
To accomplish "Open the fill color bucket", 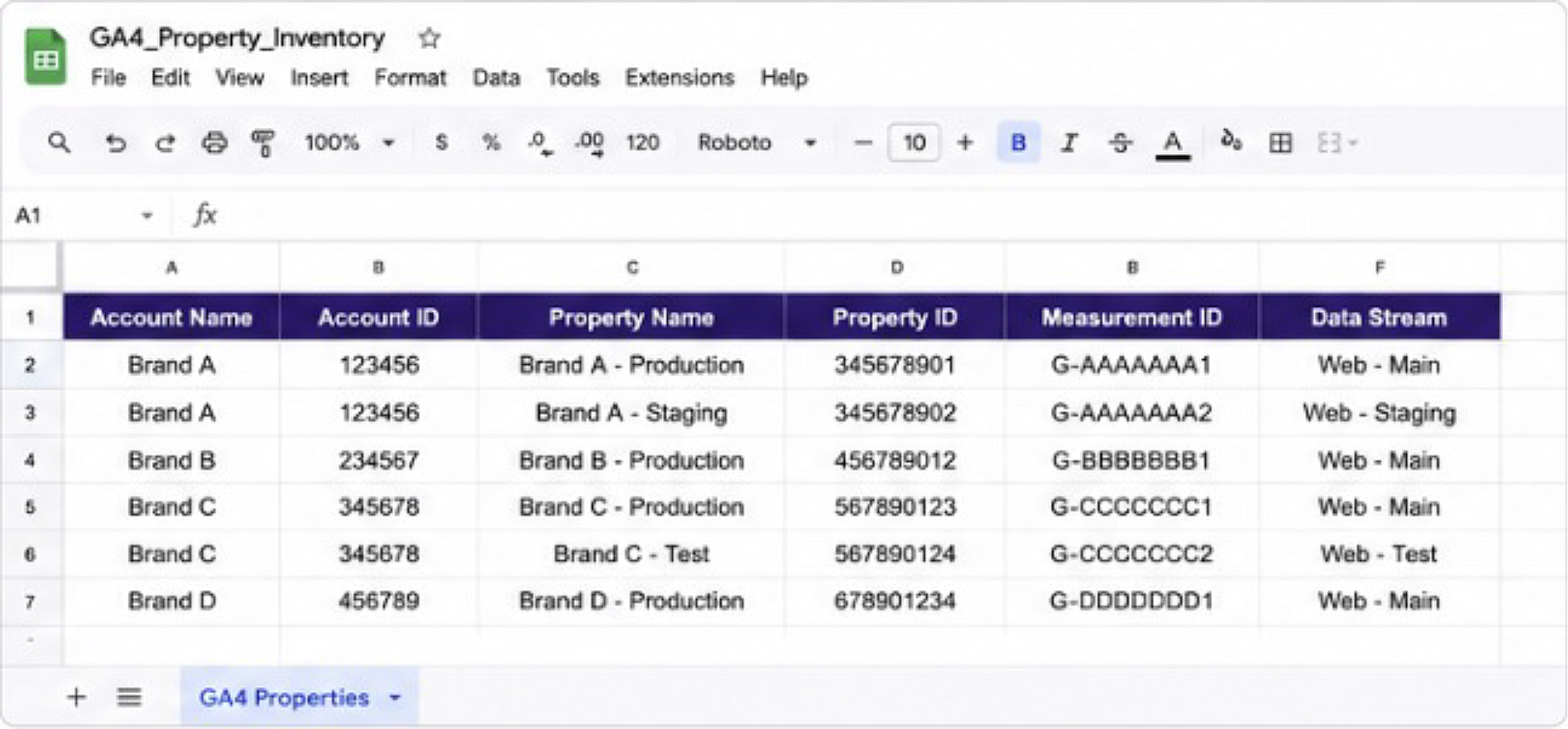I will coord(1231,141).
